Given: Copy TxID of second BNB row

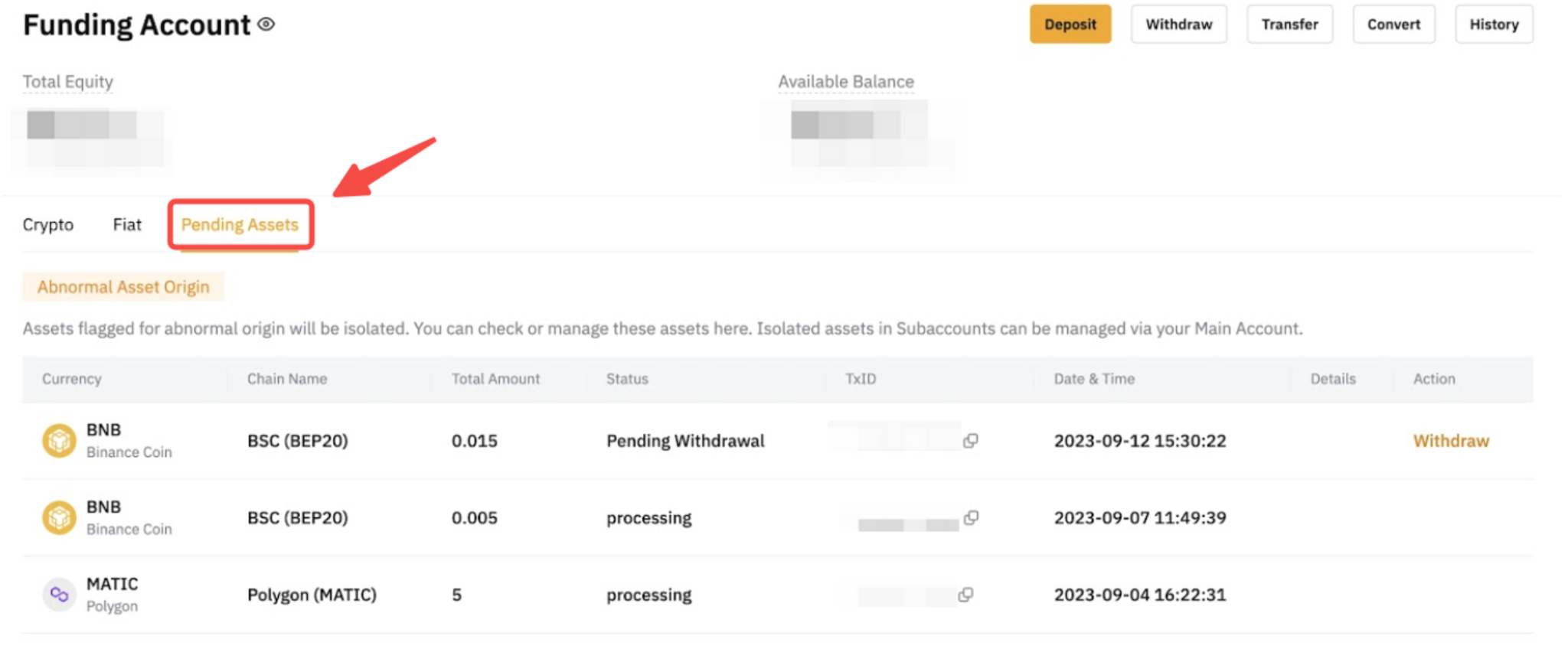Looking at the screenshot, I should tap(971, 518).
